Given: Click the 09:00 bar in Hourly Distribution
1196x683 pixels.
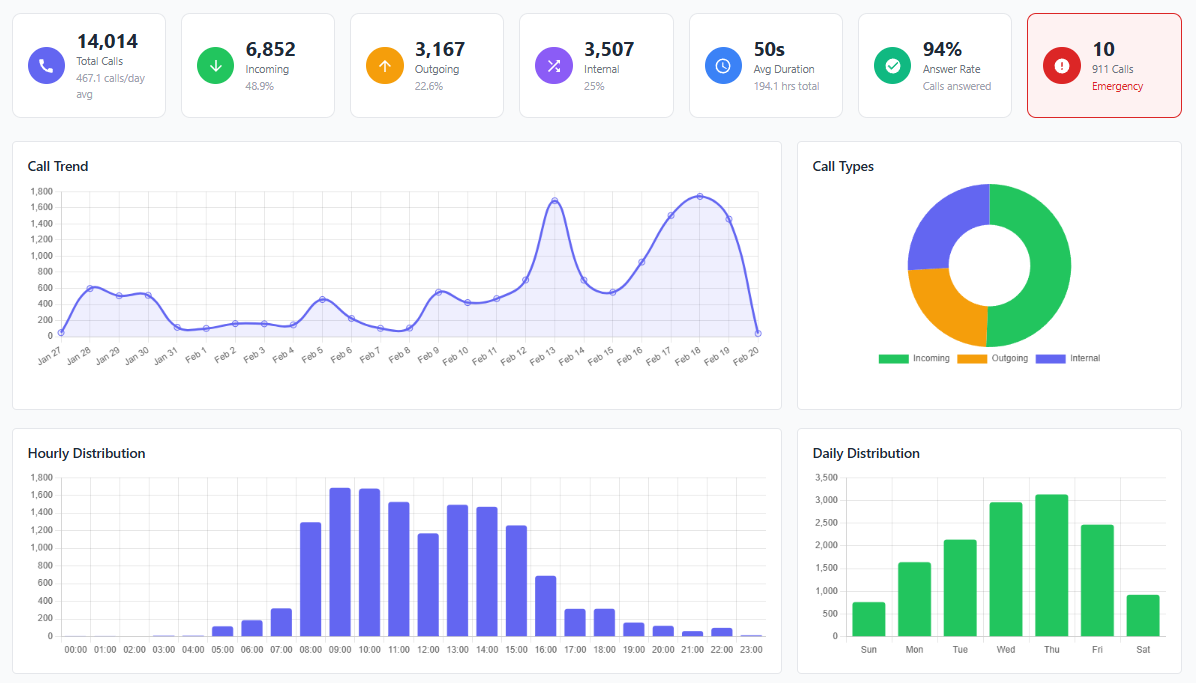Looking at the screenshot, I should (340, 562).
